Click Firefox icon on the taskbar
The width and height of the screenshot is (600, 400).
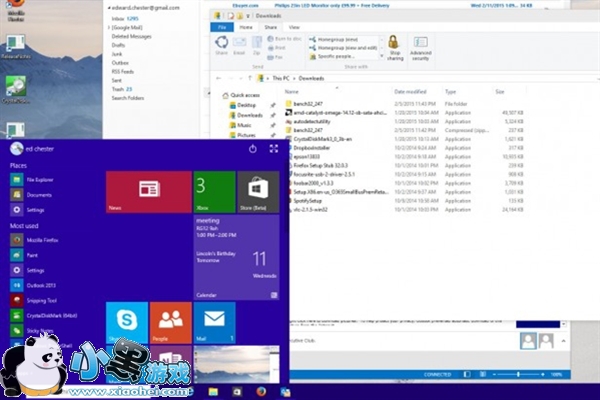click(x=262, y=391)
